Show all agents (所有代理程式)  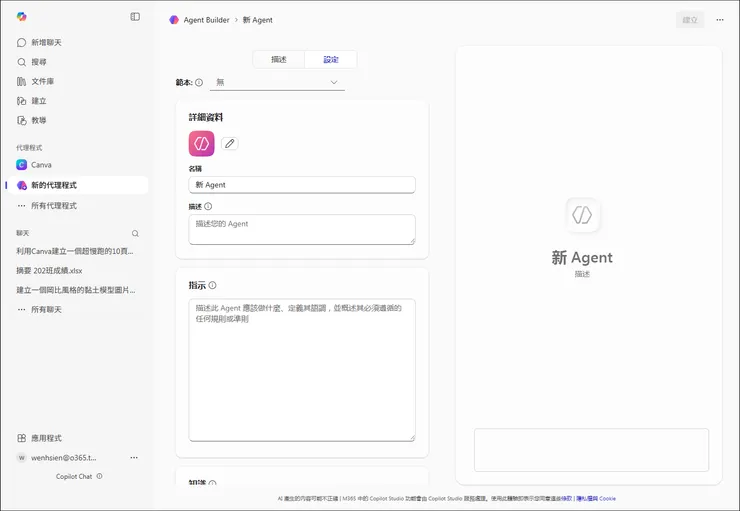(x=47, y=206)
